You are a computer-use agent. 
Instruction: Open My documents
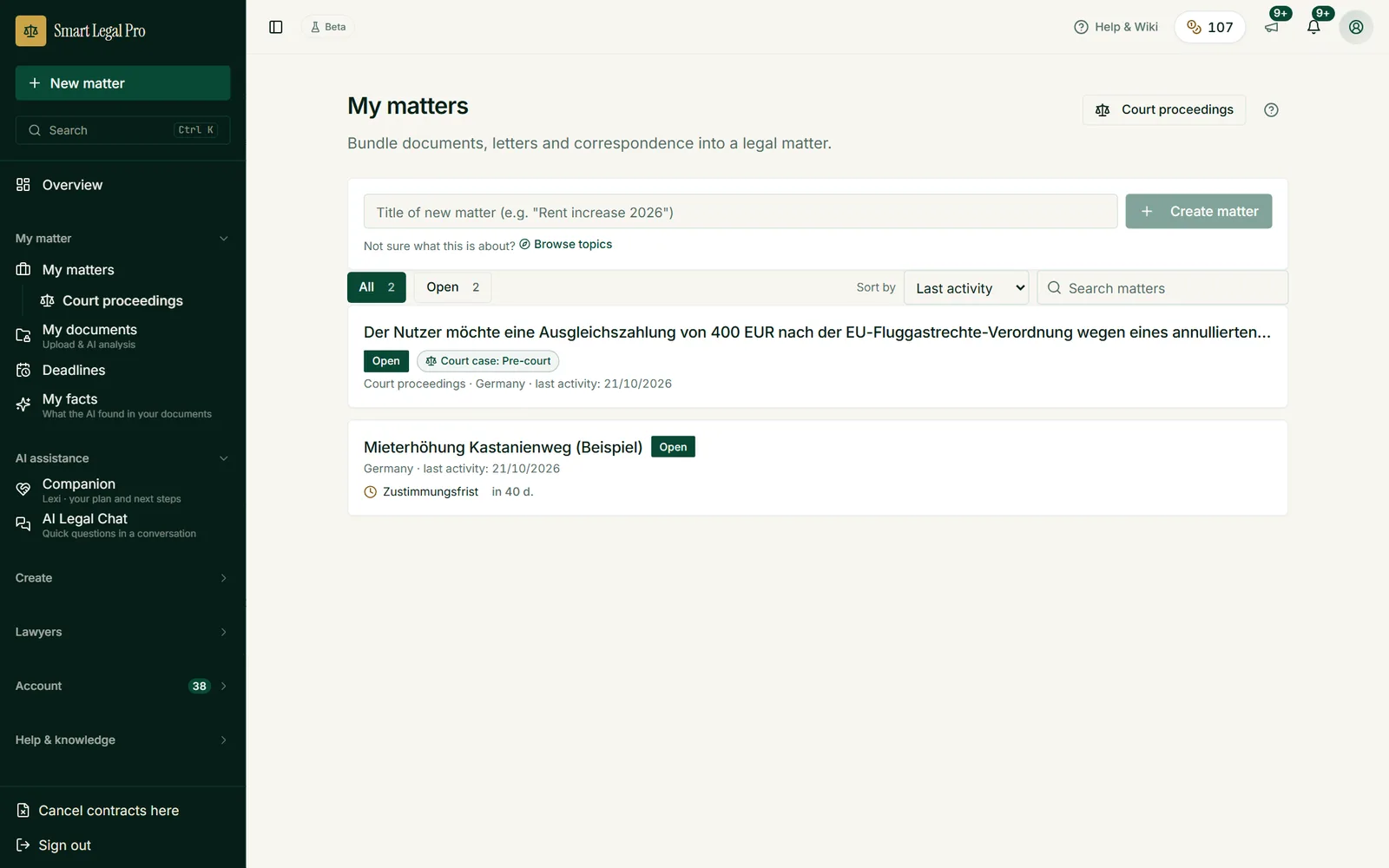point(122,335)
